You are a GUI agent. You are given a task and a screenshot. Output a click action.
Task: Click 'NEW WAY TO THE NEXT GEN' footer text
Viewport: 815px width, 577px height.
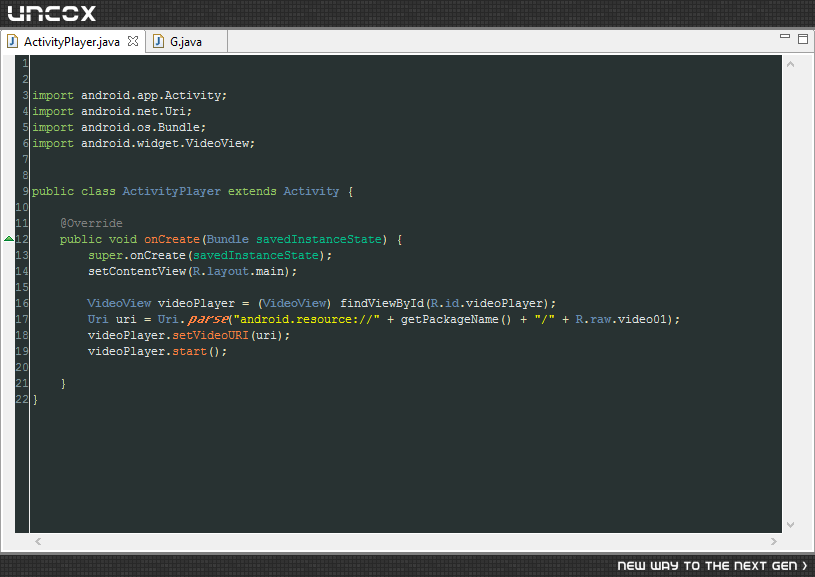click(706, 566)
